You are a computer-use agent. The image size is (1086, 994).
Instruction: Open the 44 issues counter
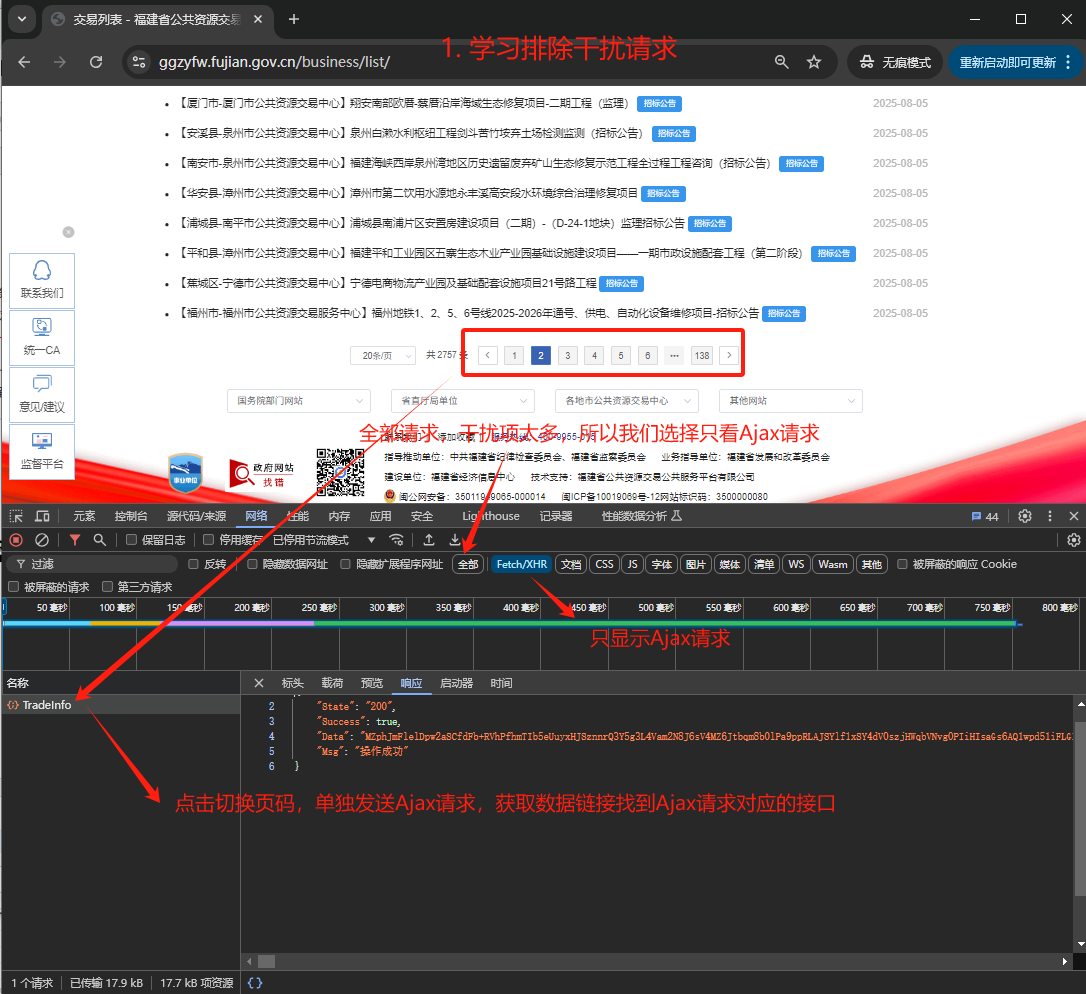tap(985, 517)
